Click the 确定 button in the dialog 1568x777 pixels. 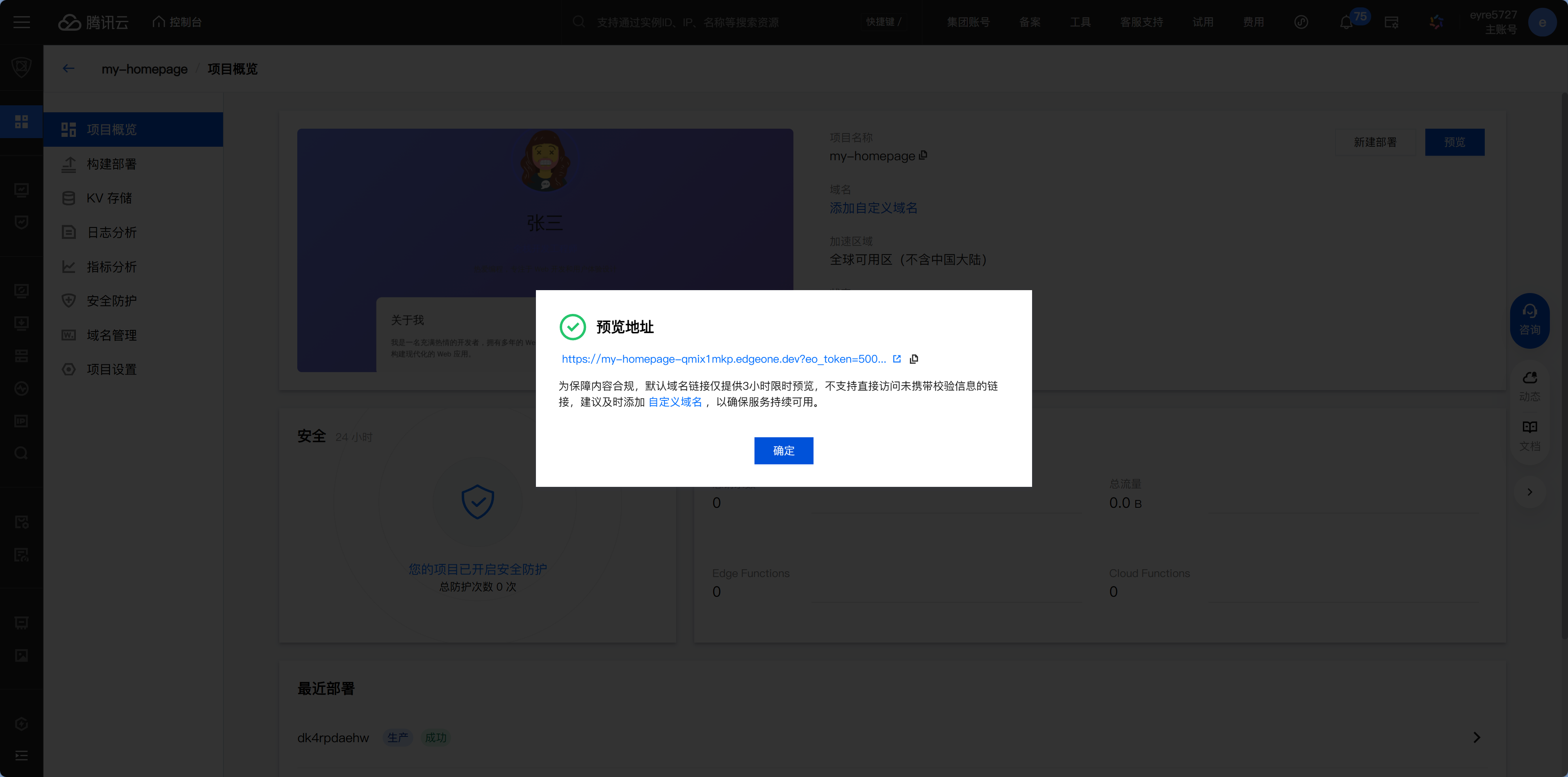[x=784, y=451]
